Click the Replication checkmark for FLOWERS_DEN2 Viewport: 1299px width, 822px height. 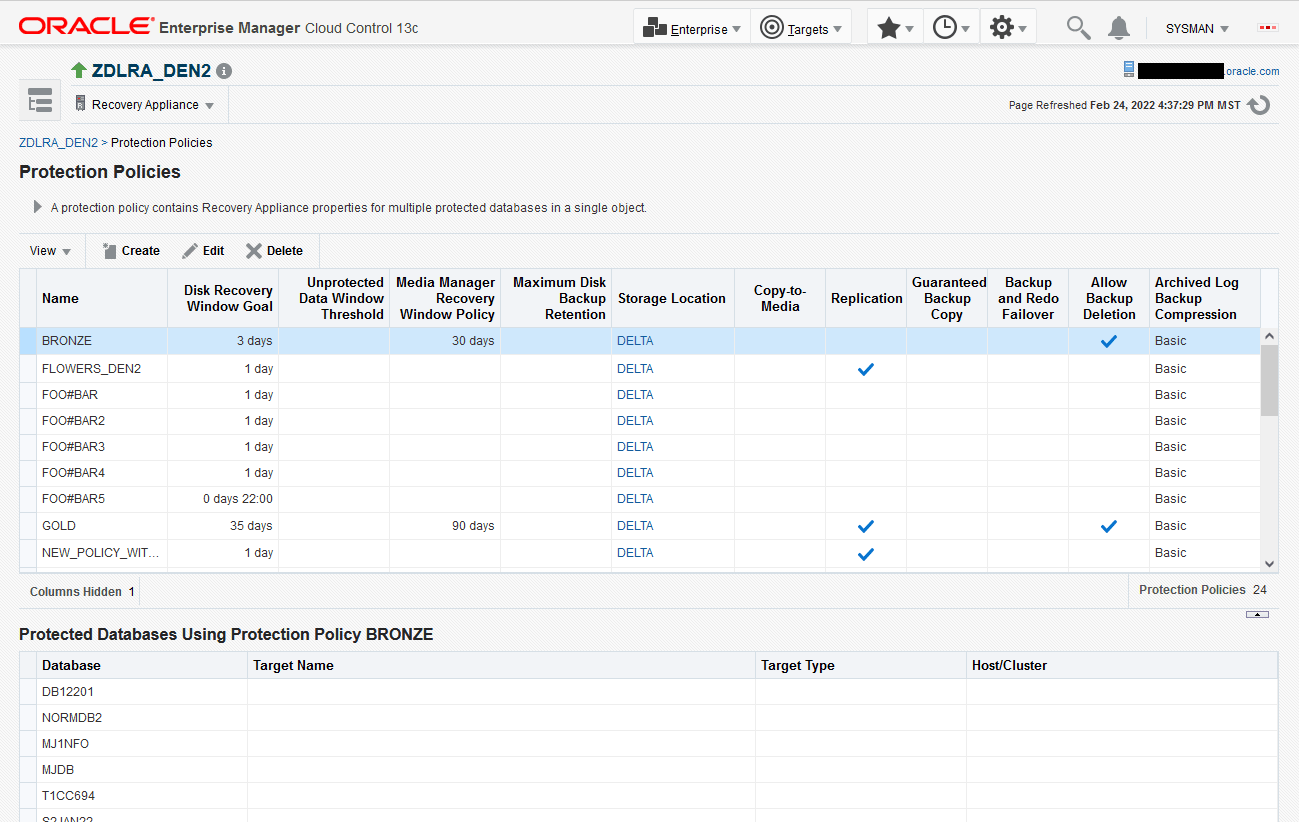tap(866, 369)
